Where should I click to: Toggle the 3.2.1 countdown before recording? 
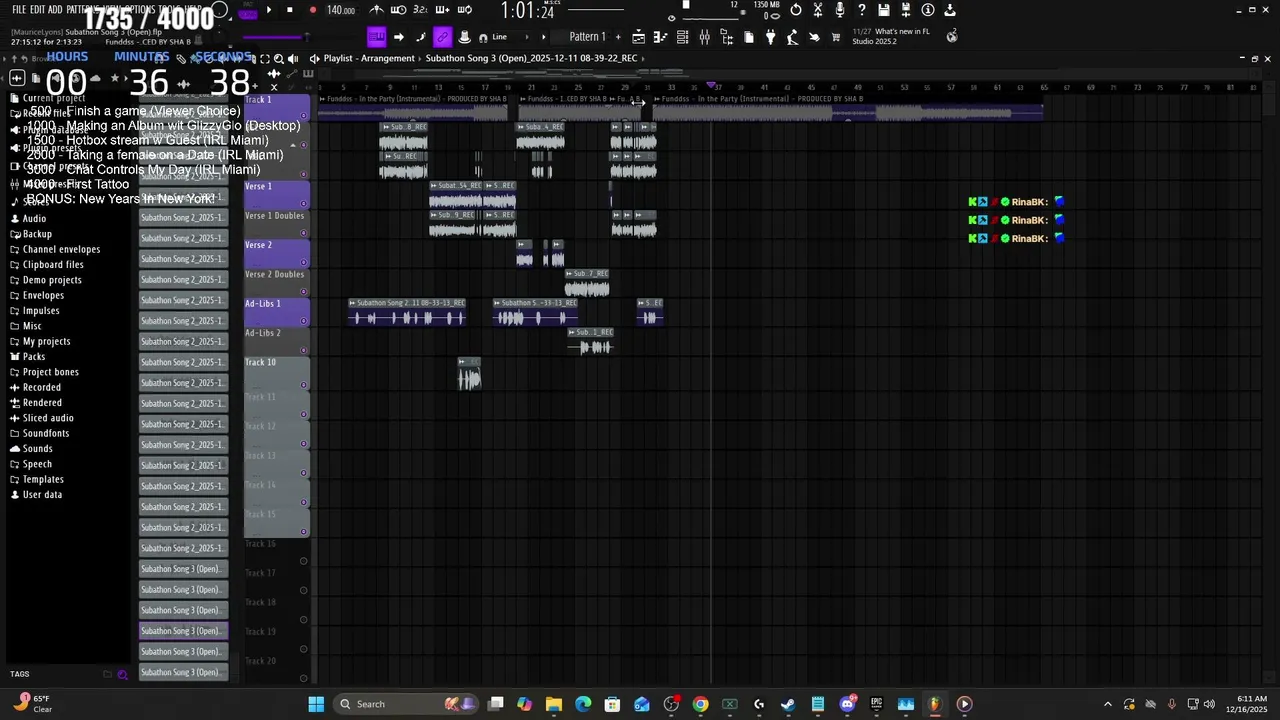pos(420,10)
